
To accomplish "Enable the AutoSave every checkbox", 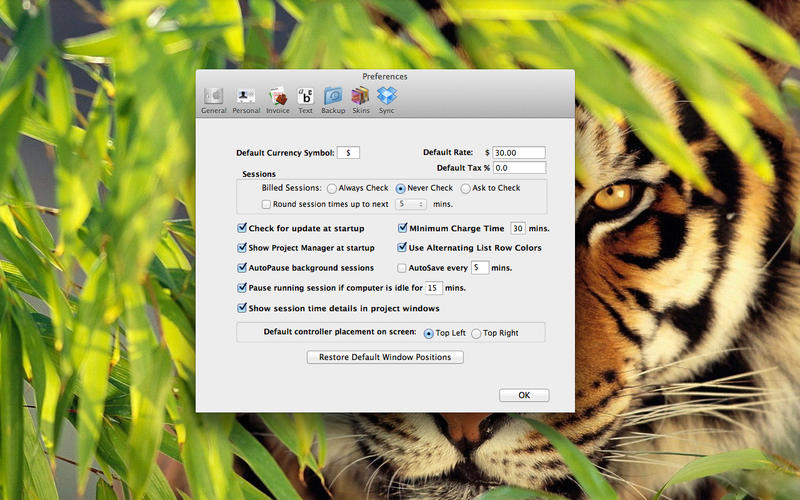I will 402,268.
